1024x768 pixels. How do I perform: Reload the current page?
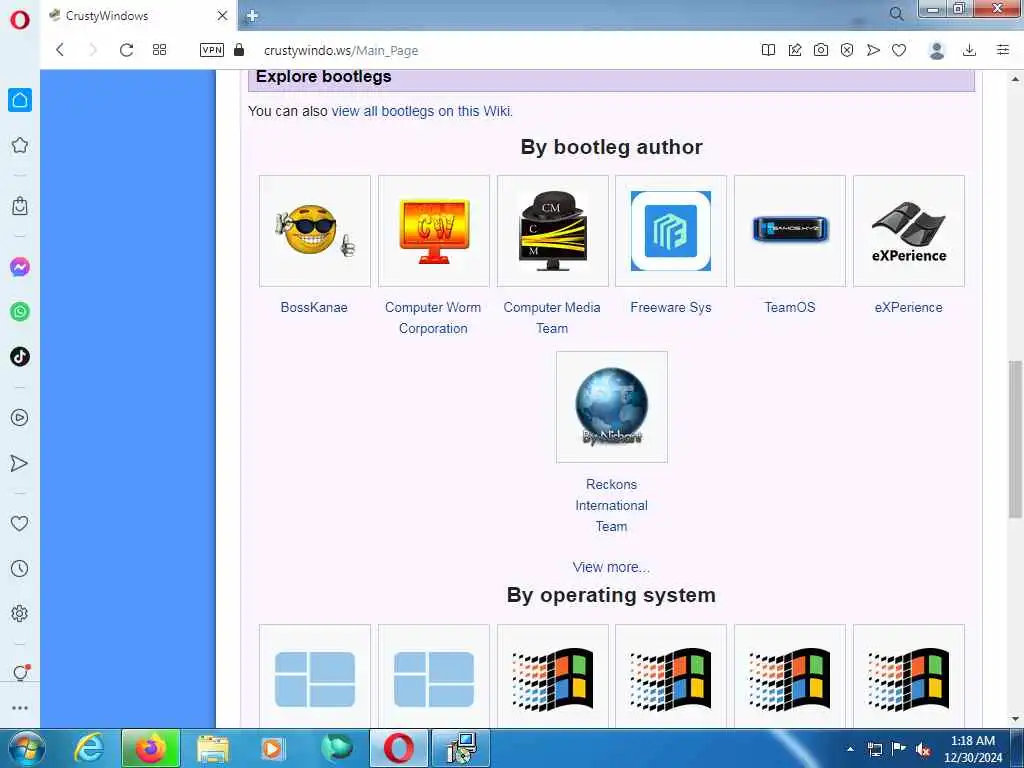coord(127,50)
